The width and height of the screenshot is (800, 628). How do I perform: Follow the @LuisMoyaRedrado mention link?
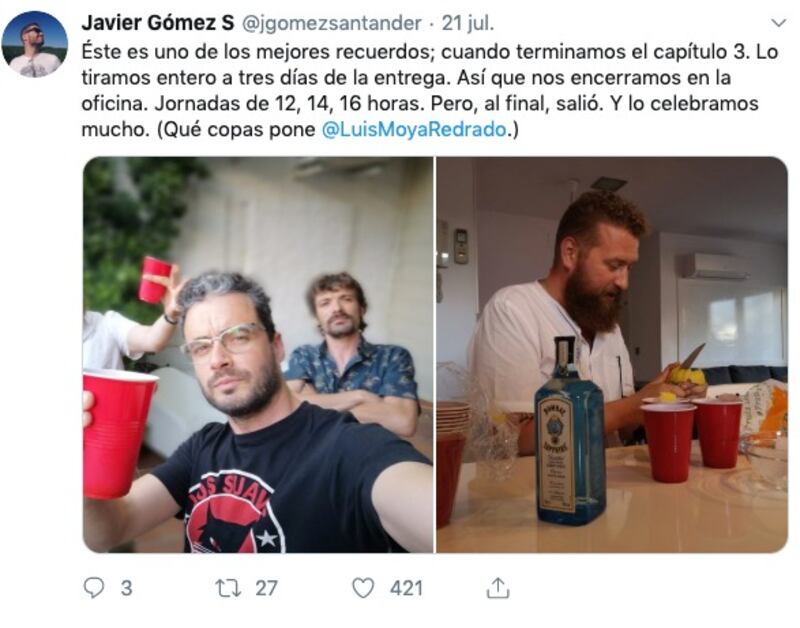point(414,130)
